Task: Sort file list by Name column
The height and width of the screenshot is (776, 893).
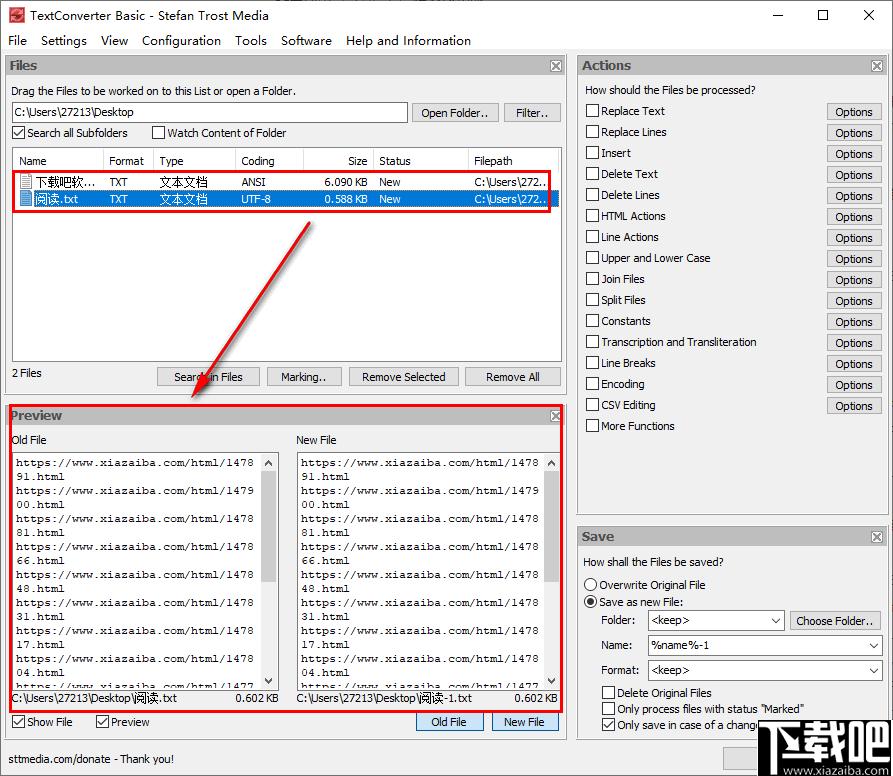Action: pos(58,161)
